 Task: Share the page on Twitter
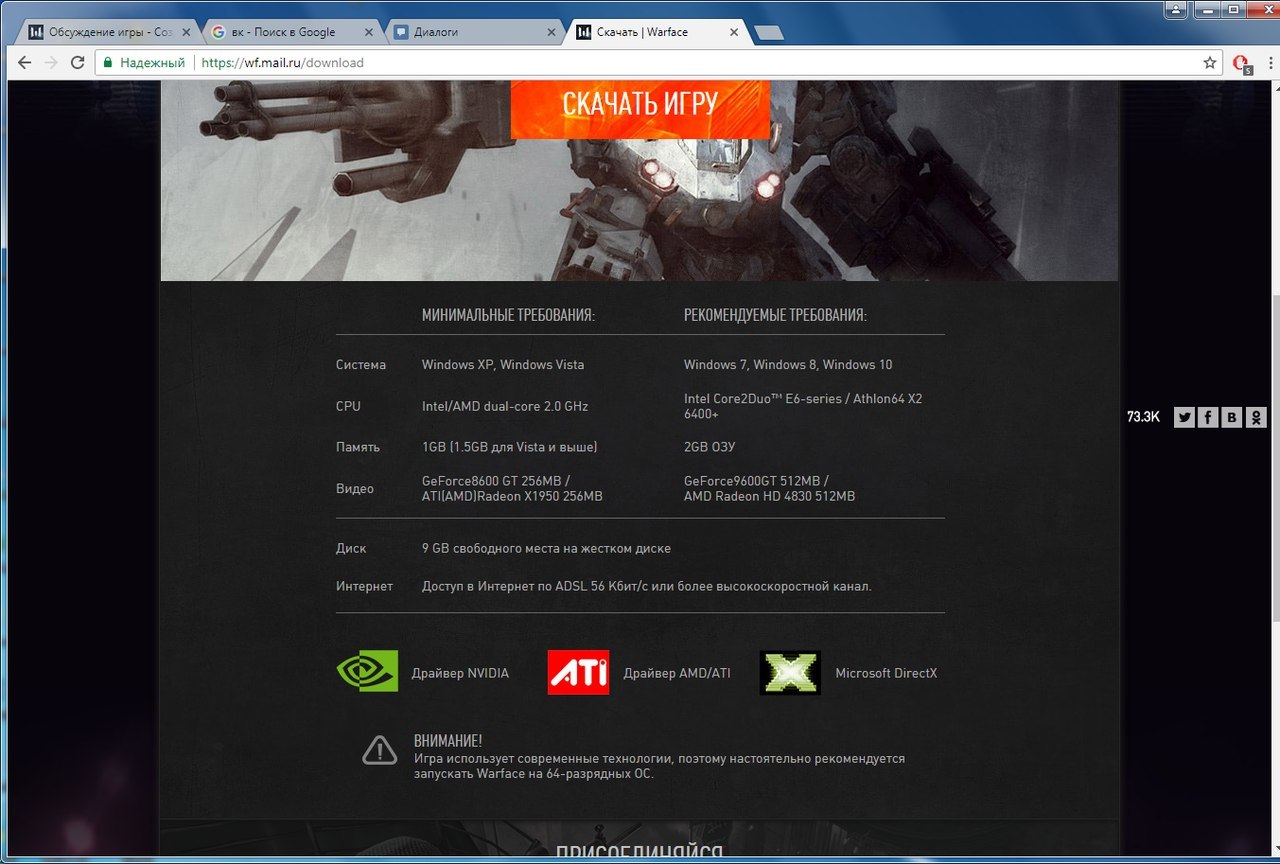click(x=1183, y=417)
